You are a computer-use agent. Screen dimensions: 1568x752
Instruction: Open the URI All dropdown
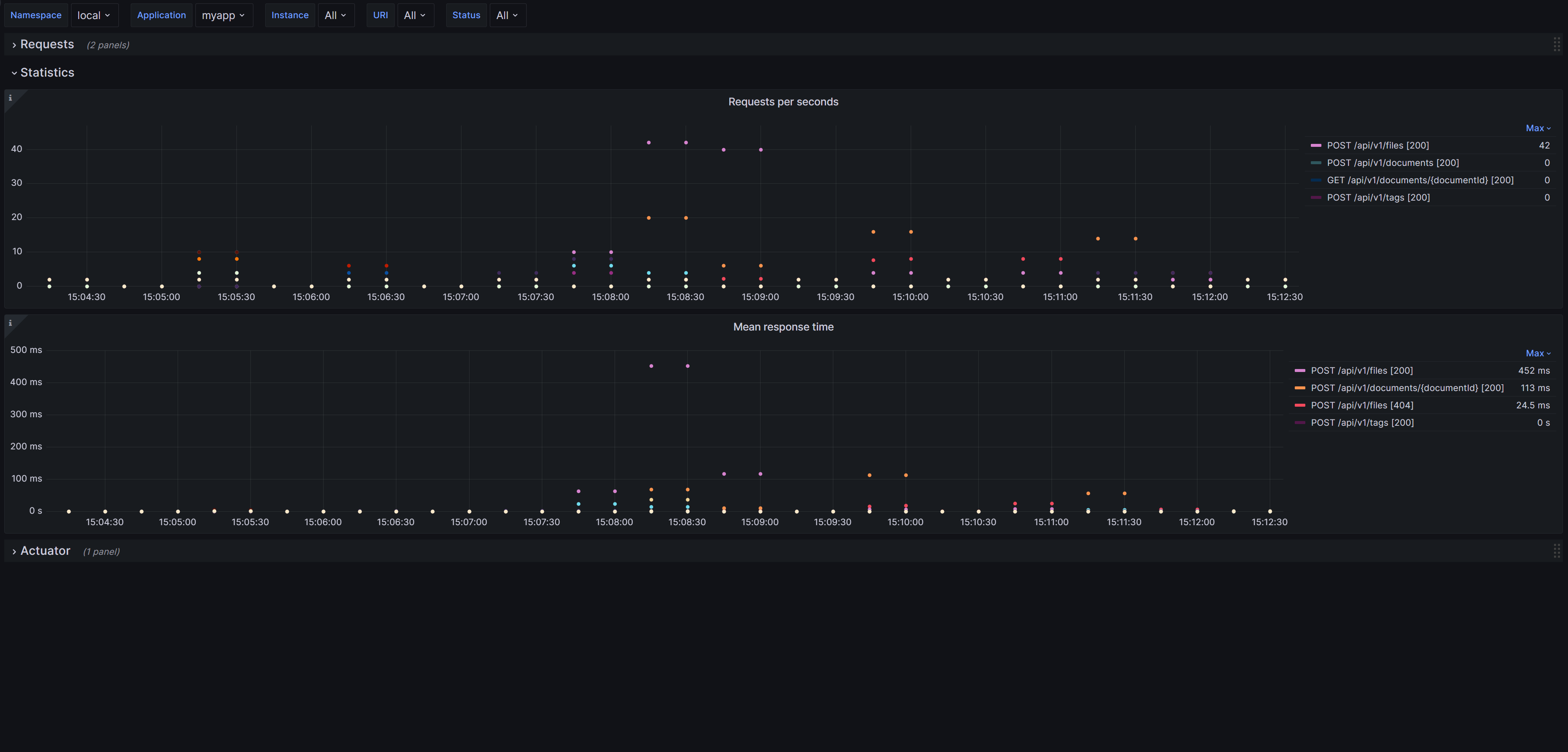415,15
